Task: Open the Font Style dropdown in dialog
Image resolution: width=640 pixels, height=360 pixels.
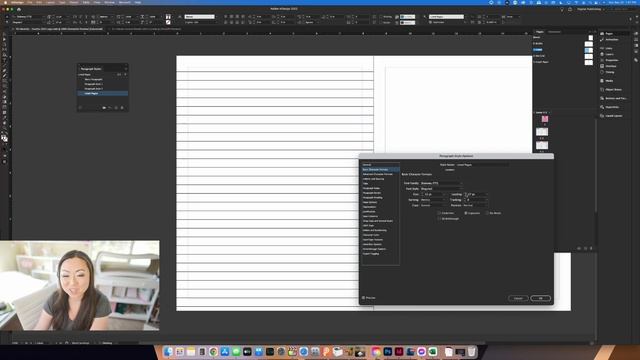Action: [441, 189]
